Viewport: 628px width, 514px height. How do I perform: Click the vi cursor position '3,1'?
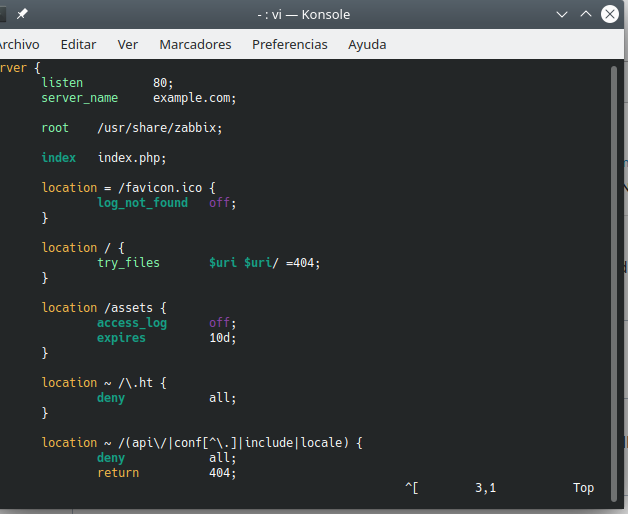(x=485, y=488)
